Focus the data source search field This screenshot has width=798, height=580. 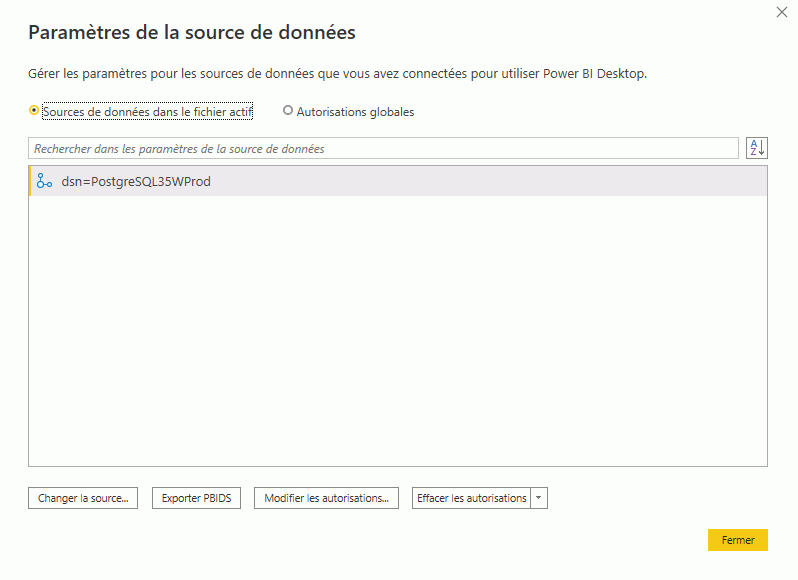point(383,148)
